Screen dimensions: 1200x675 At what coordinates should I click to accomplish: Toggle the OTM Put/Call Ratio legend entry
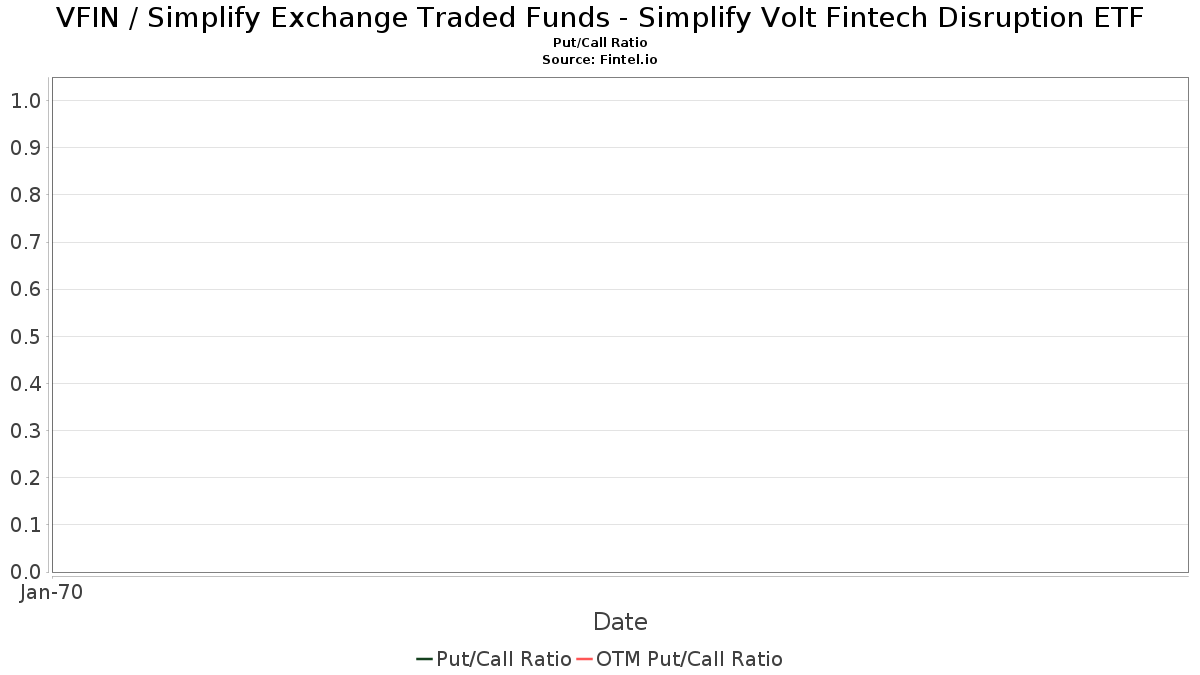(x=680, y=659)
